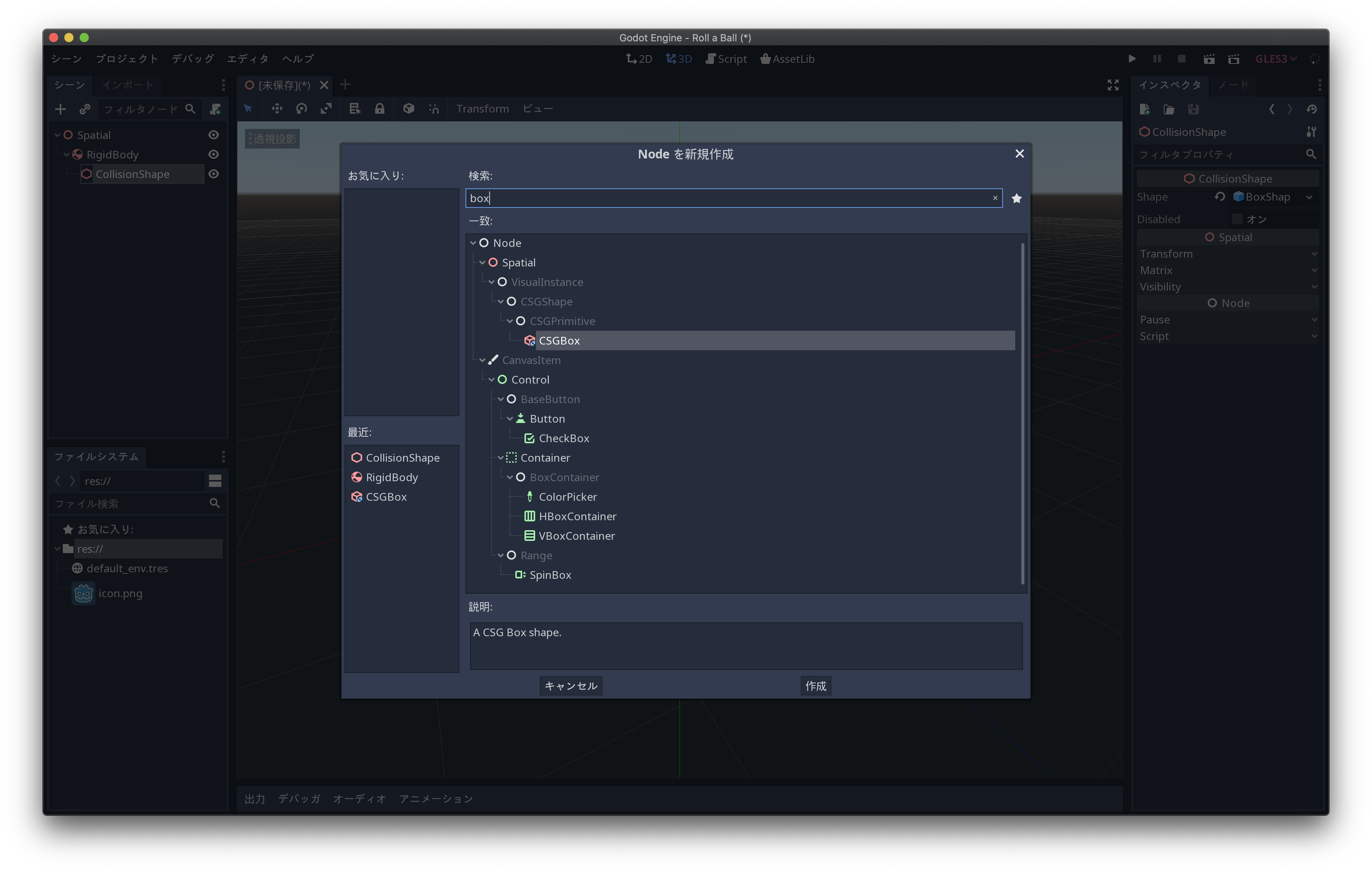1372x872 pixels.
Task: Toggle visibility of CollisionShape node
Action: (x=214, y=174)
